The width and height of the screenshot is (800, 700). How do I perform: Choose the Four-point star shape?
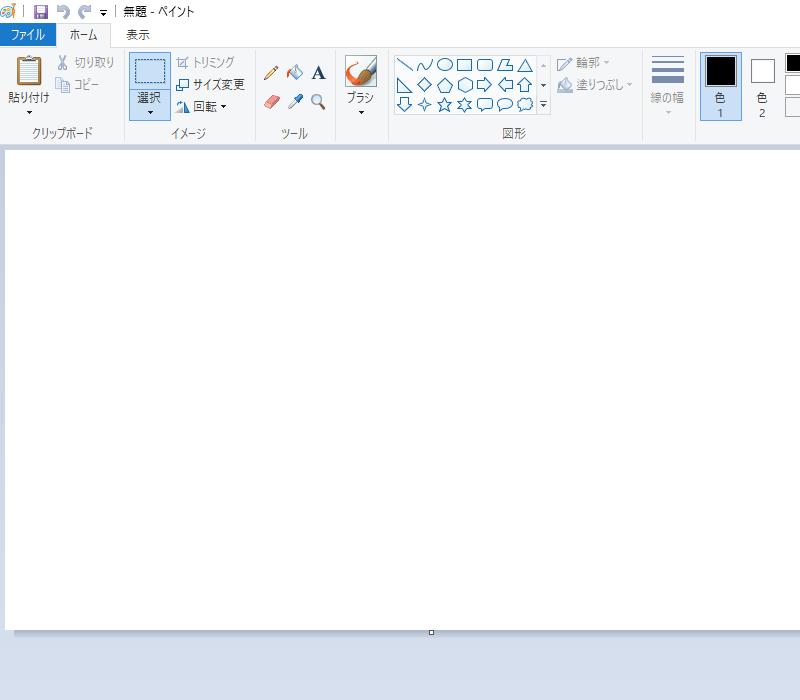point(424,105)
